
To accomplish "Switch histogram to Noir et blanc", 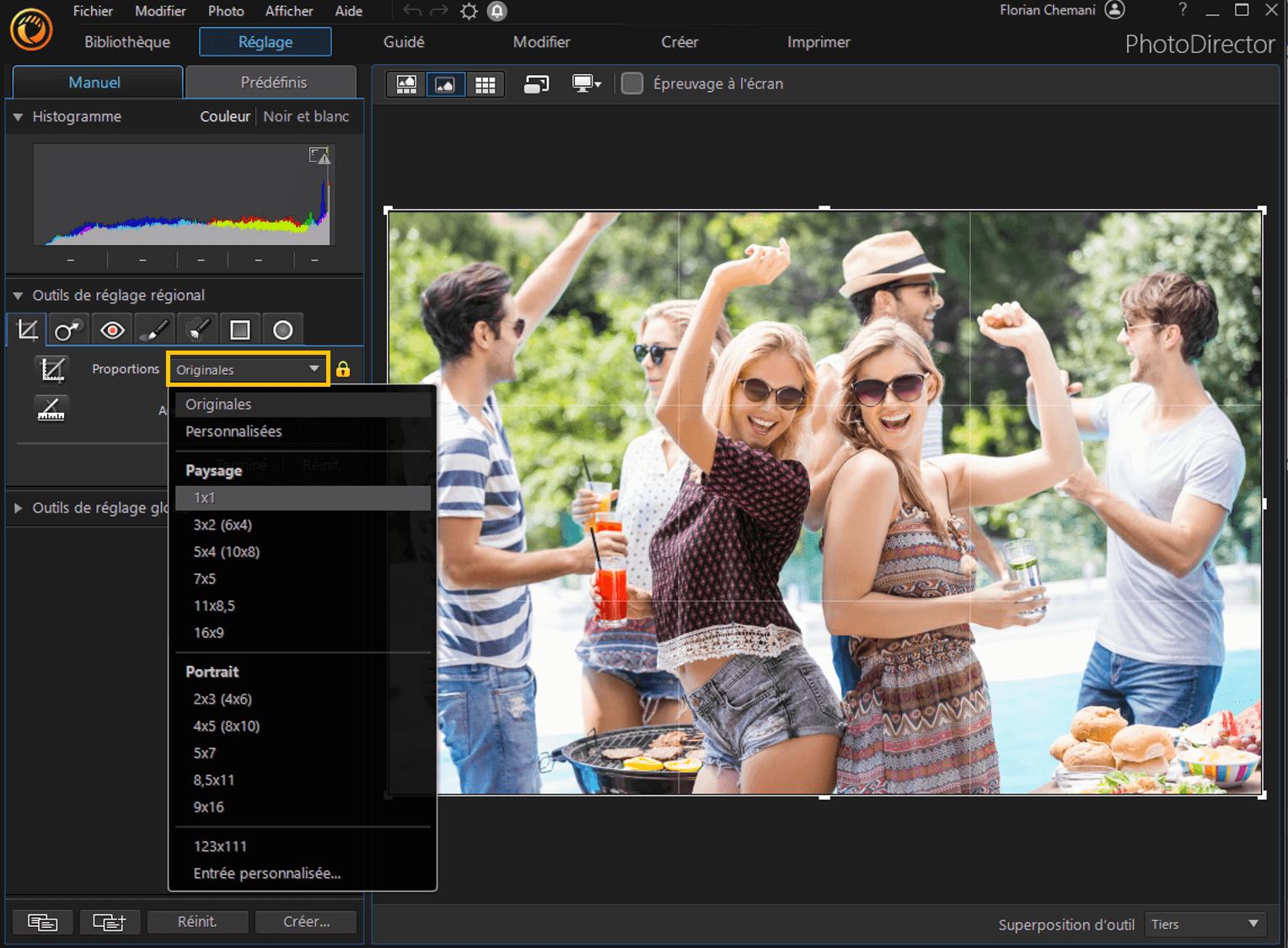I will [306, 116].
